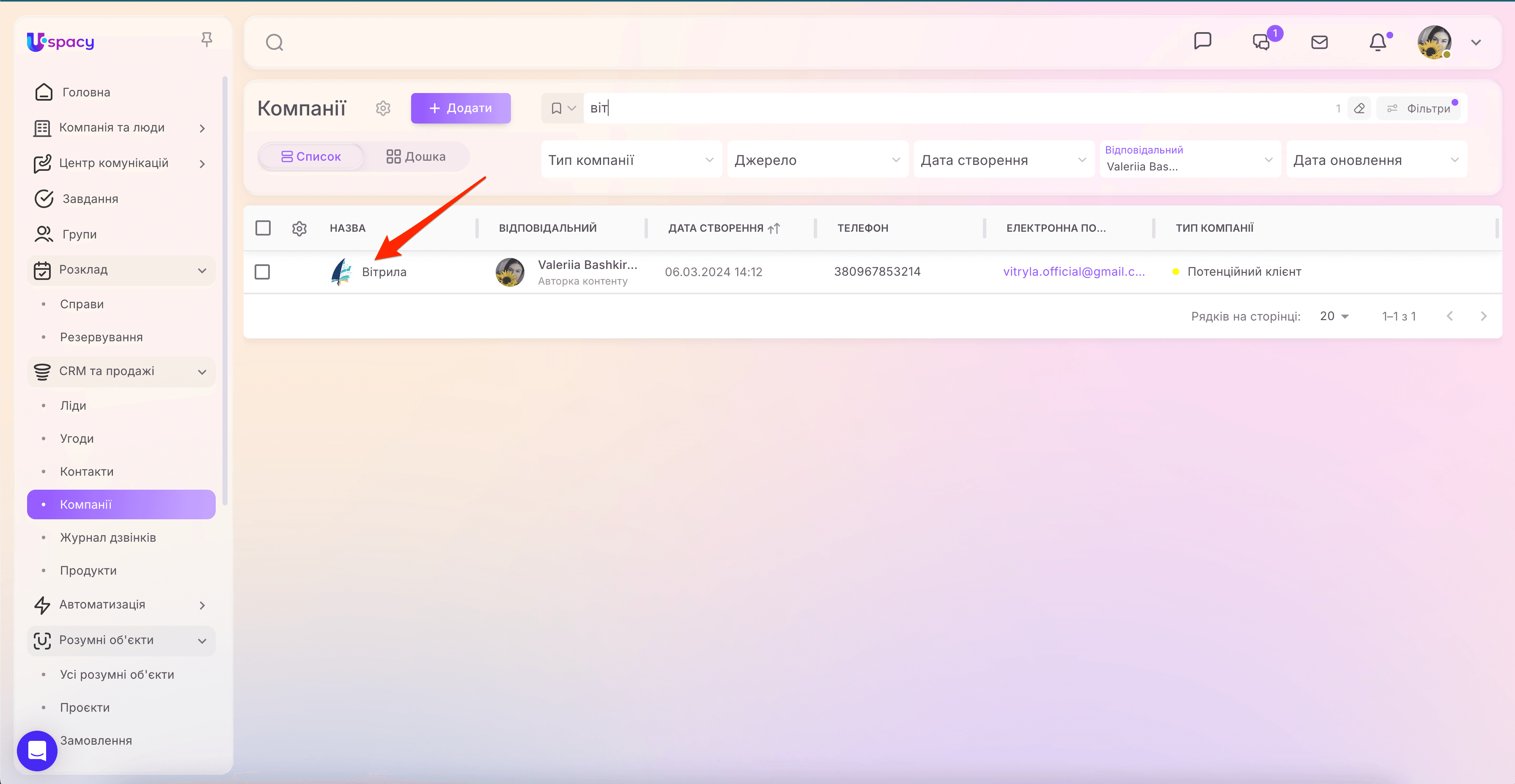Viewport: 1515px width, 784px height.
Task: Open table column settings gear icon
Action: point(299,228)
